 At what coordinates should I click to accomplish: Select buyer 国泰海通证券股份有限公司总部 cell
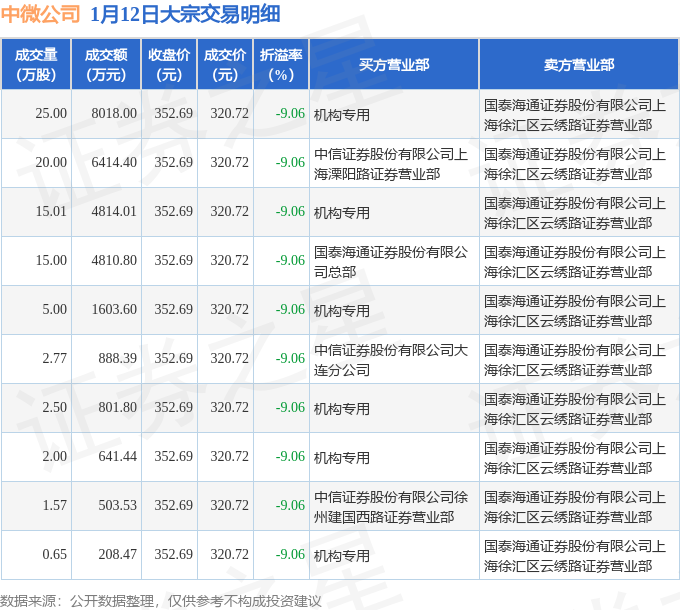tap(390, 261)
